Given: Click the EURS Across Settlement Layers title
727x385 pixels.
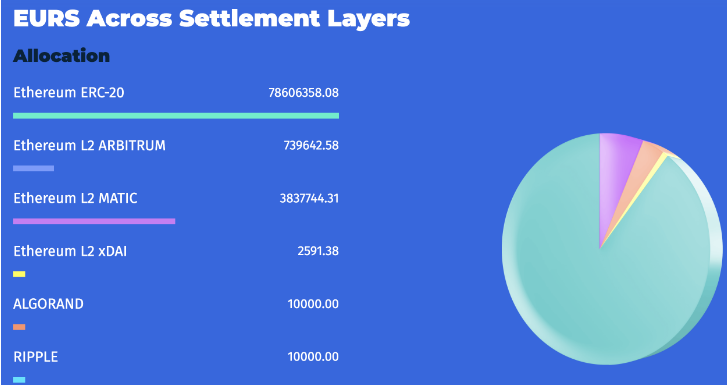Looking at the screenshot, I should (x=211, y=19).
